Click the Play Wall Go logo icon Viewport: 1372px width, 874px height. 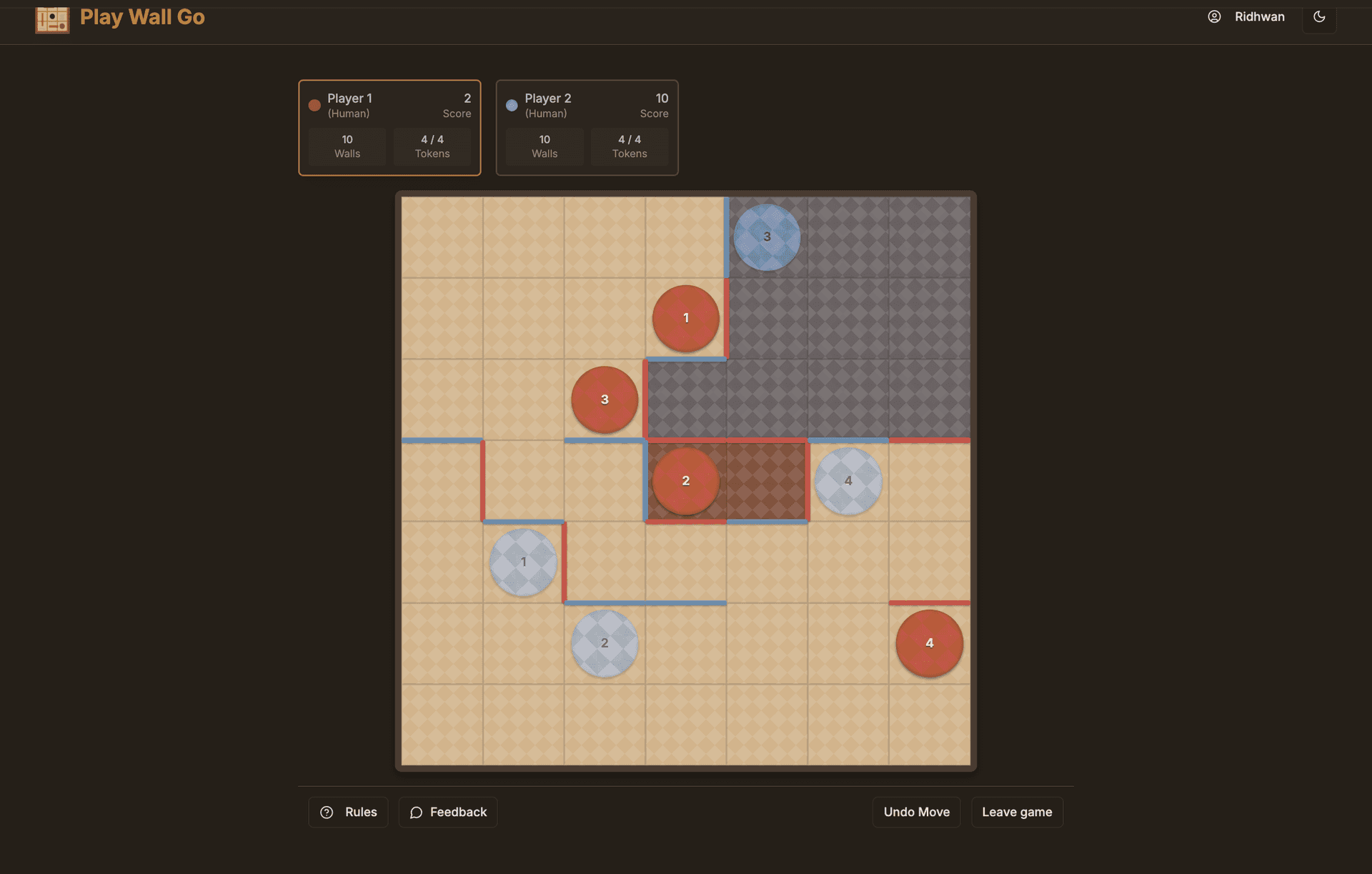(x=52, y=20)
